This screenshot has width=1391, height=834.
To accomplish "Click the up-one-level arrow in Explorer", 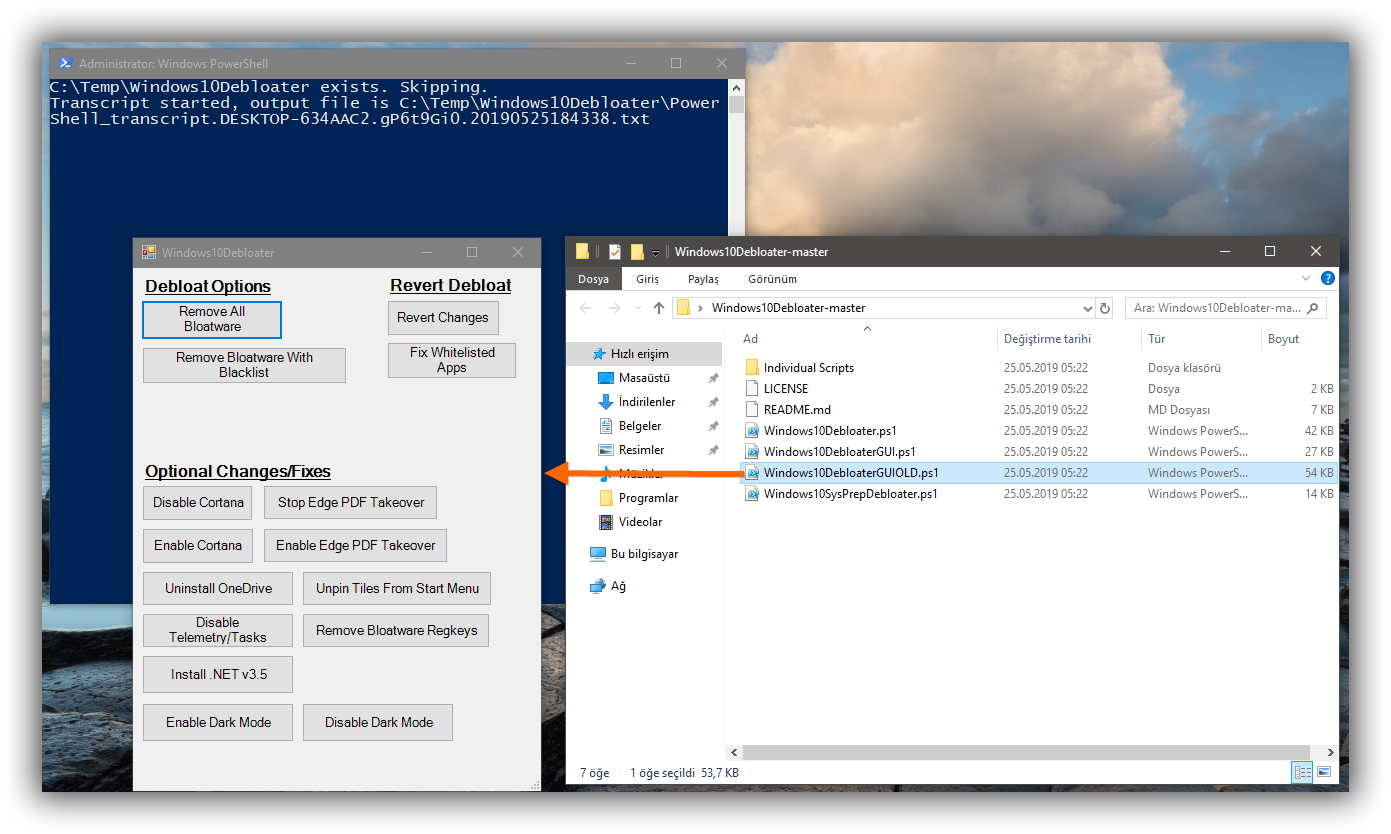I will [x=658, y=308].
